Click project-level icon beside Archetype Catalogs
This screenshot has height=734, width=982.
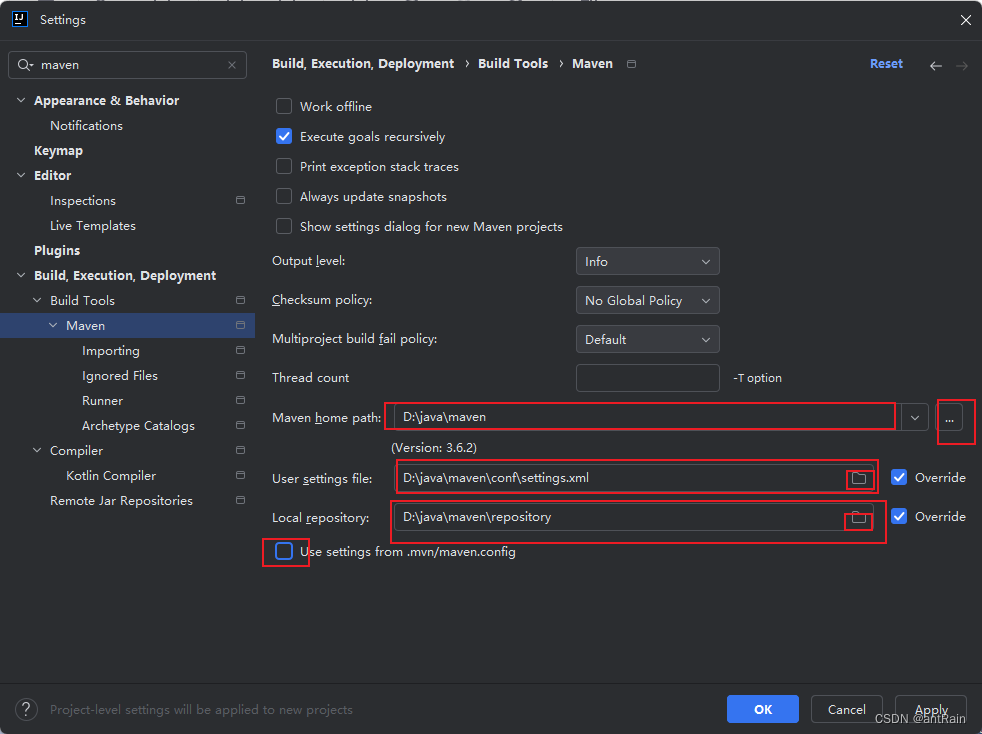240,425
